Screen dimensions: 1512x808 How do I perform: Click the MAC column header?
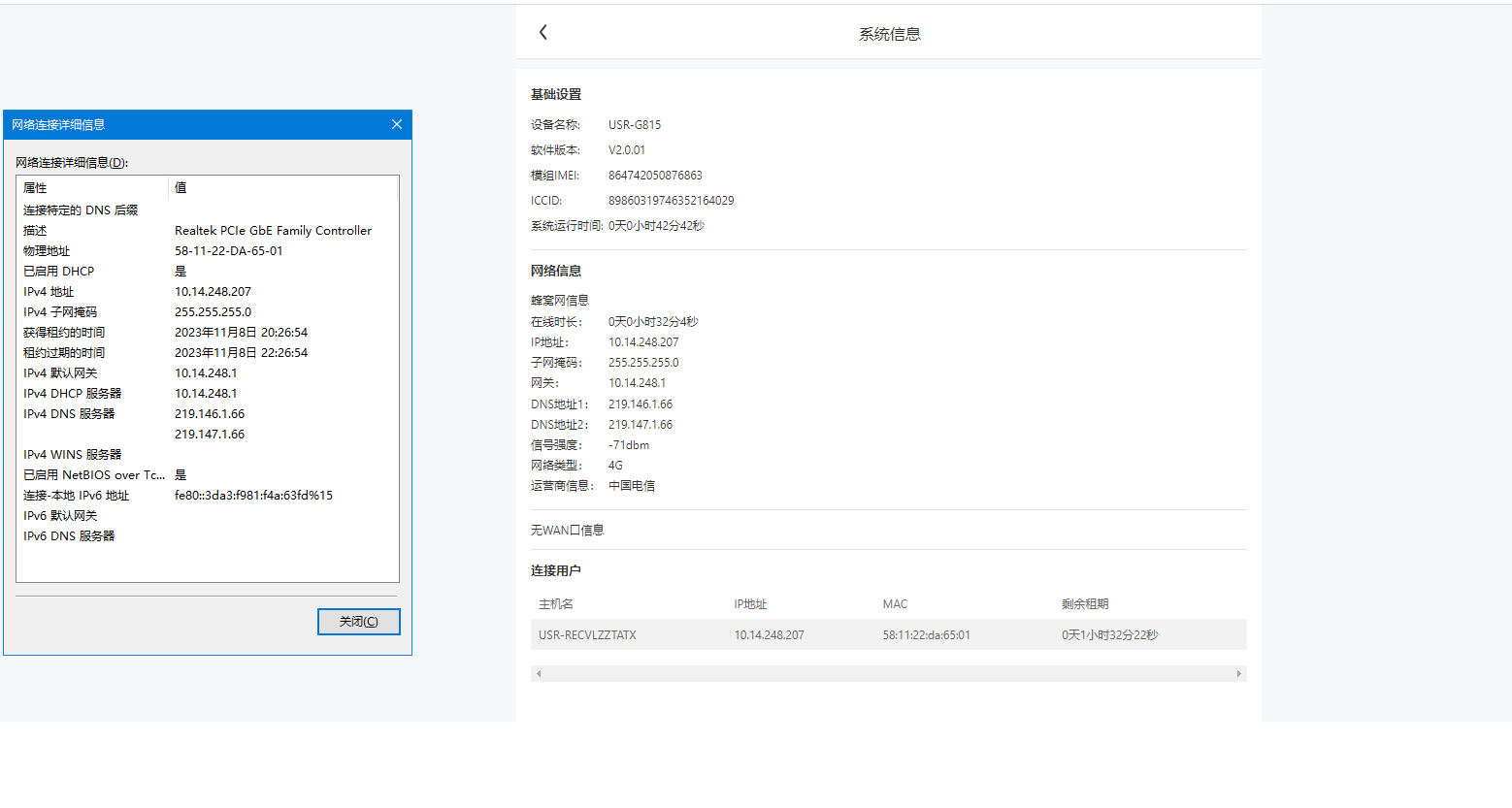click(x=895, y=604)
